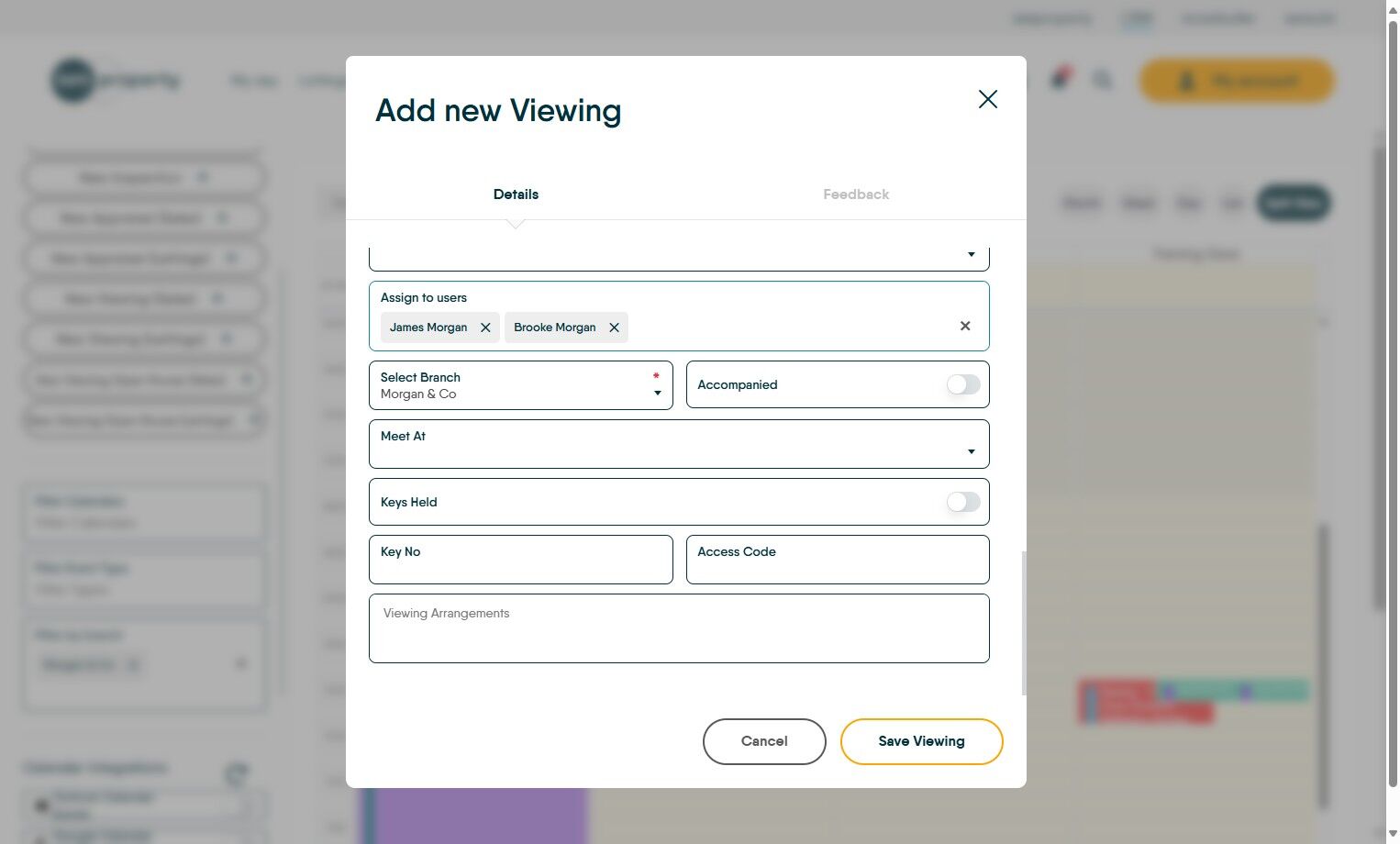Image resolution: width=1400 pixels, height=844 pixels.
Task: Click the search magnifier icon in header
Action: click(x=1102, y=81)
